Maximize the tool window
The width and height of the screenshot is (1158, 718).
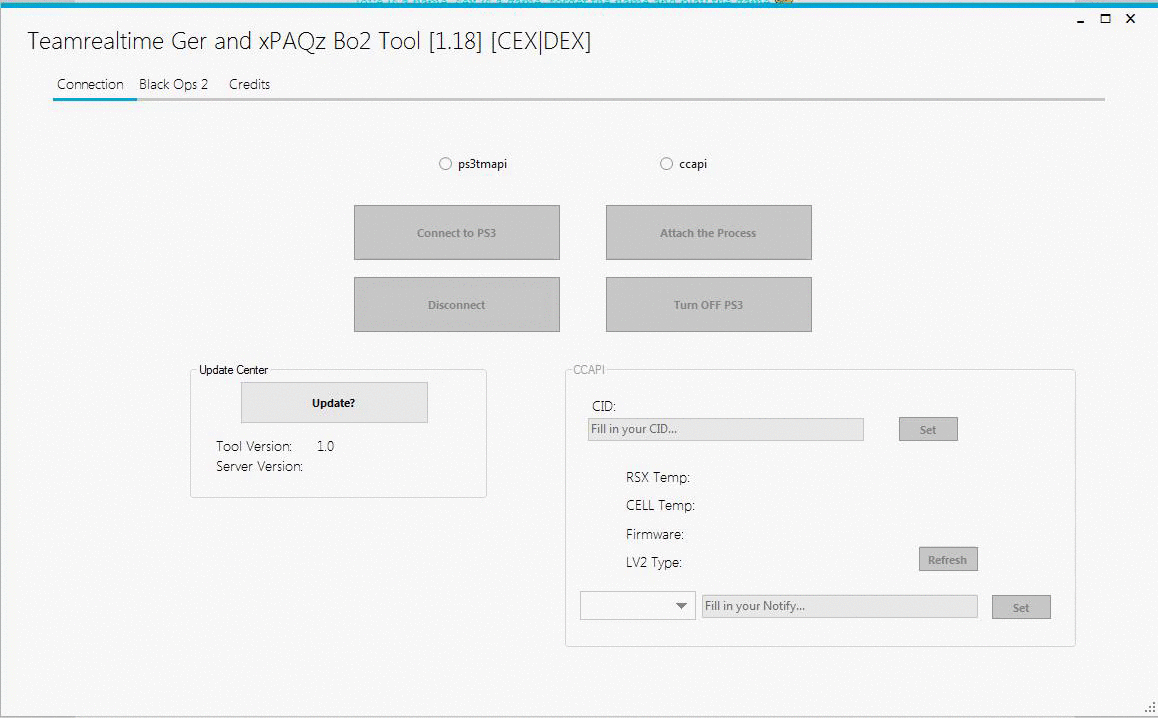click(1106, 19)
